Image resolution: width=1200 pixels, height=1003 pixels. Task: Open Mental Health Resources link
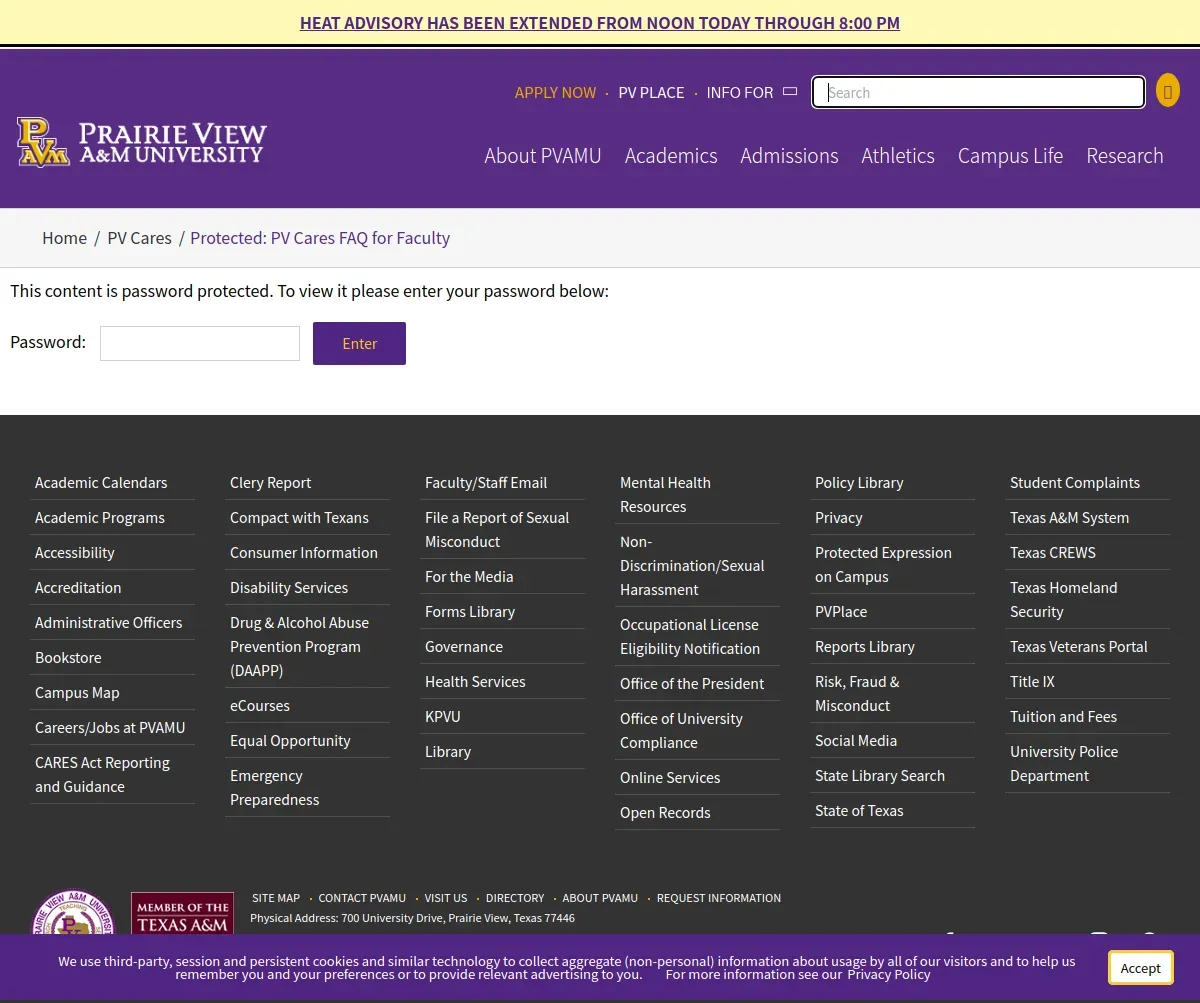point(665,494)
